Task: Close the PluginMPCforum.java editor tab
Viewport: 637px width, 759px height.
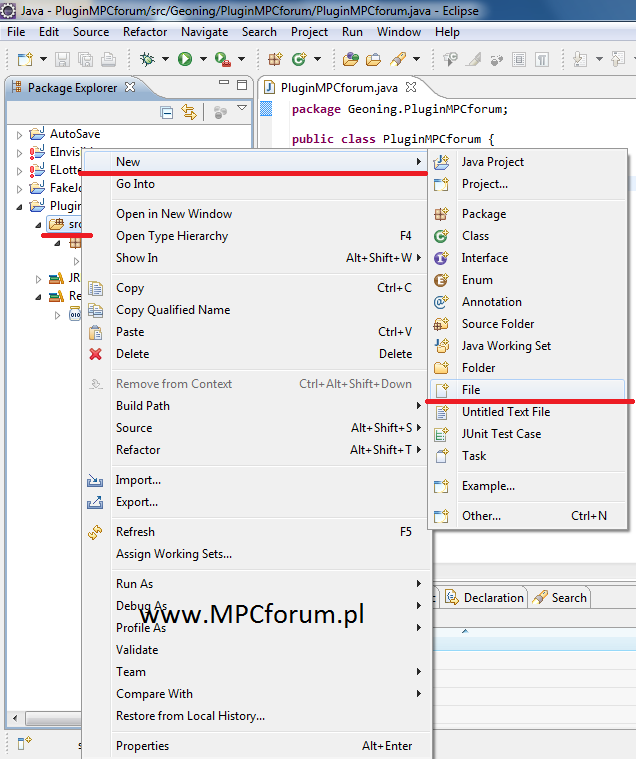Action: point(411,87)
